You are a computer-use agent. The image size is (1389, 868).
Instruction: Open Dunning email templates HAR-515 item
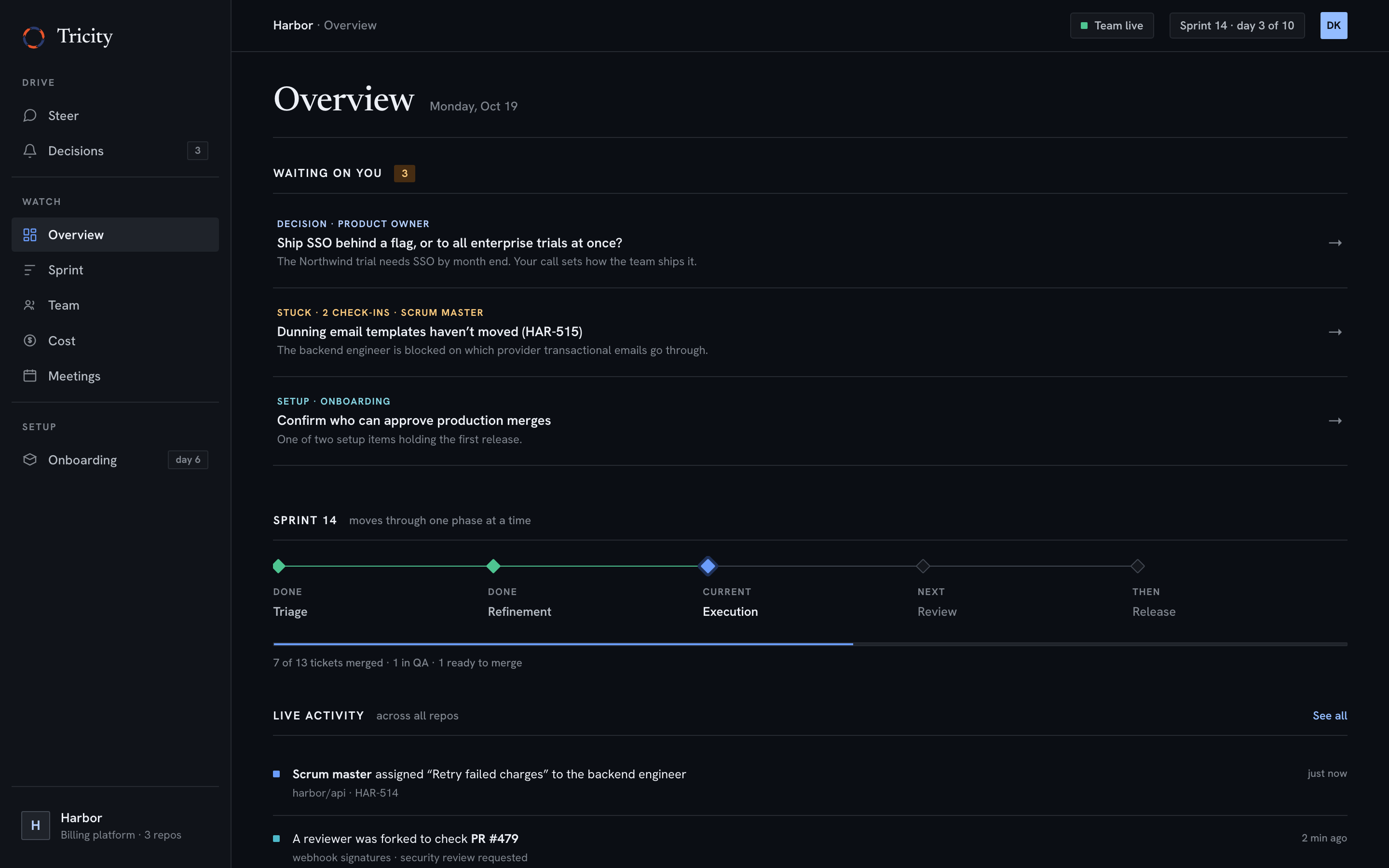(x=810, y=332)
